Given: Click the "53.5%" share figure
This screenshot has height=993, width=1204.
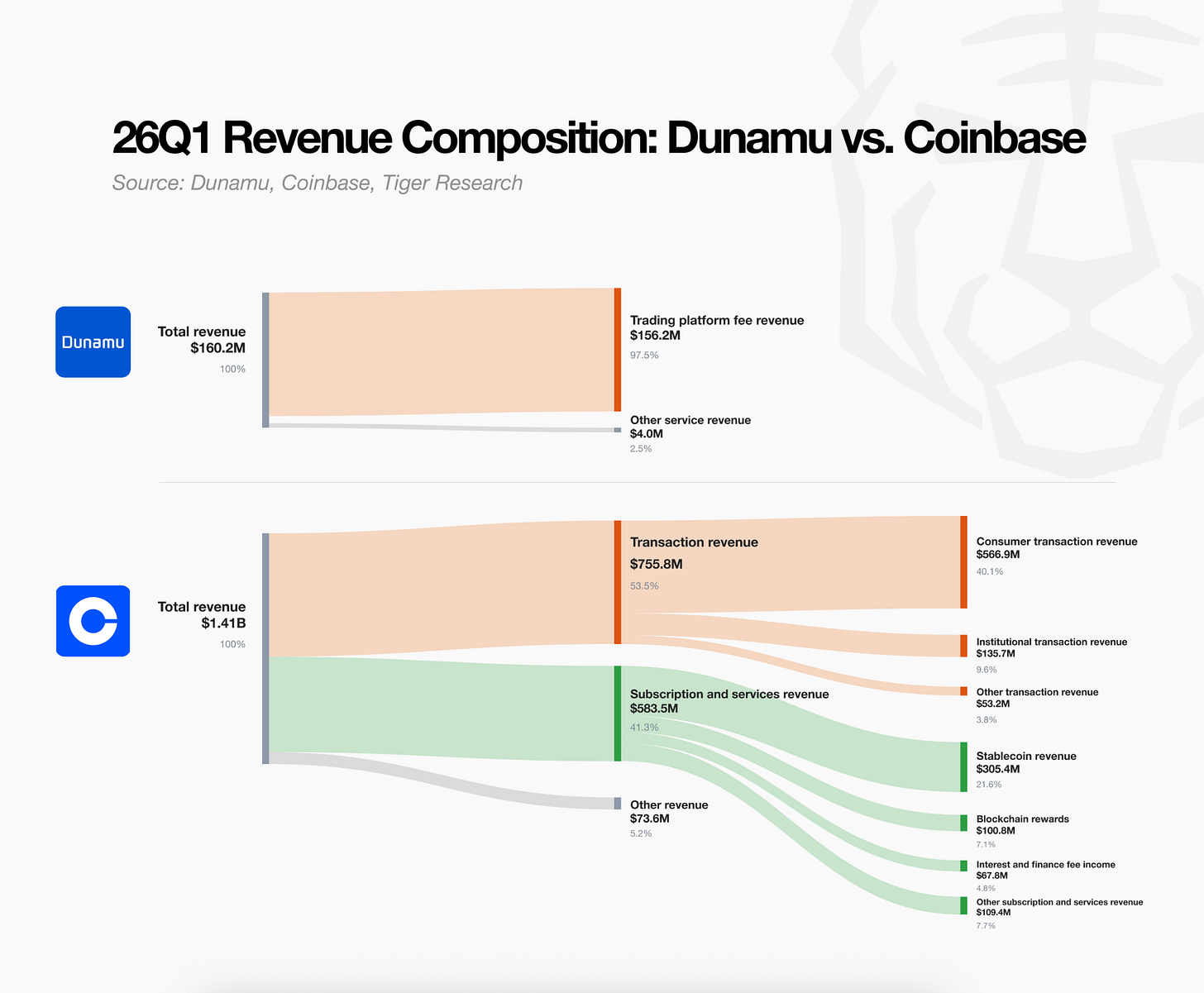Looking at the screenshot, I should pyautogui.click(x=644, y=586).
